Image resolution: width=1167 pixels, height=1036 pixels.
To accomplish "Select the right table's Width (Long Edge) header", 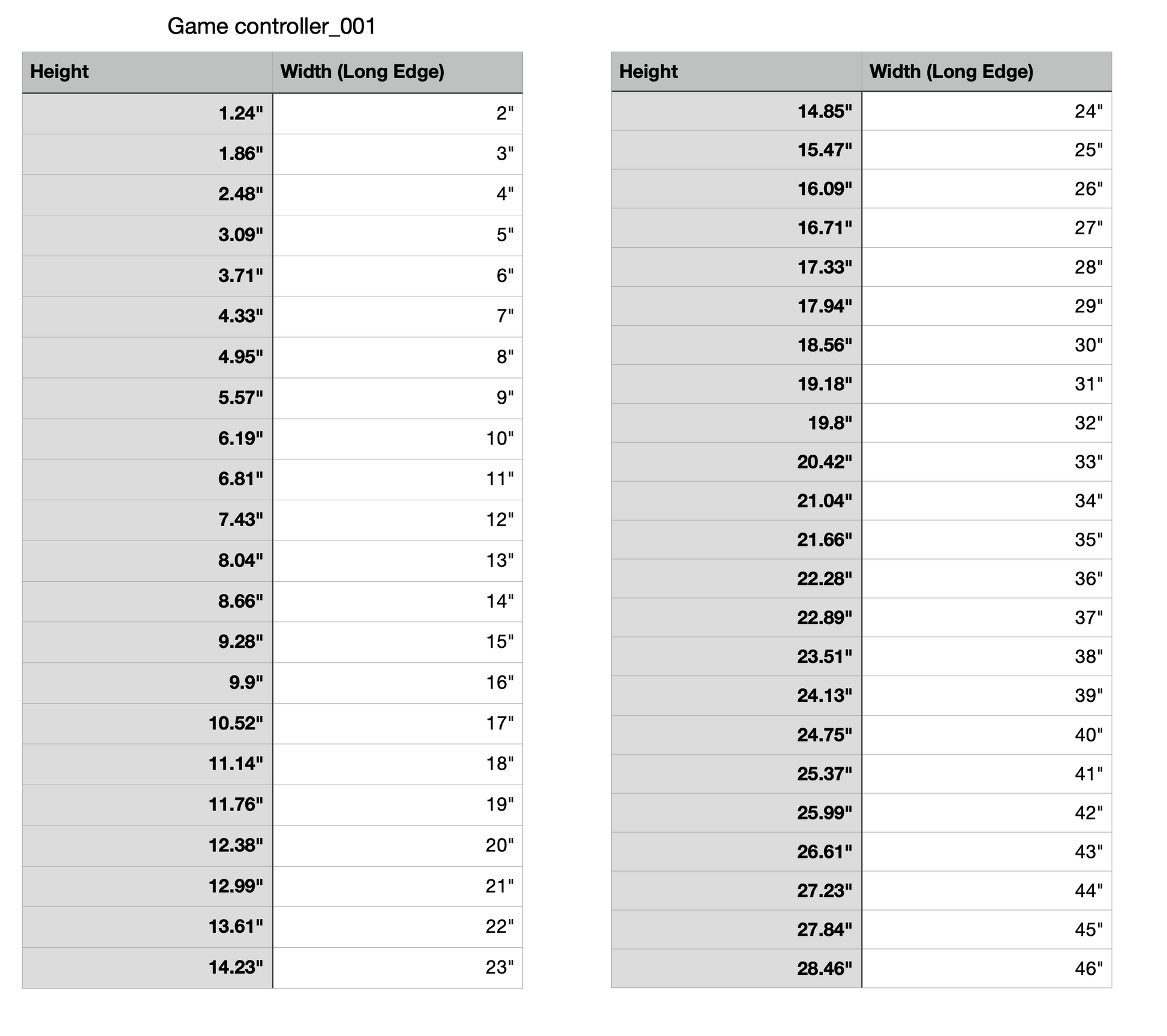I will tap(986, 72).
